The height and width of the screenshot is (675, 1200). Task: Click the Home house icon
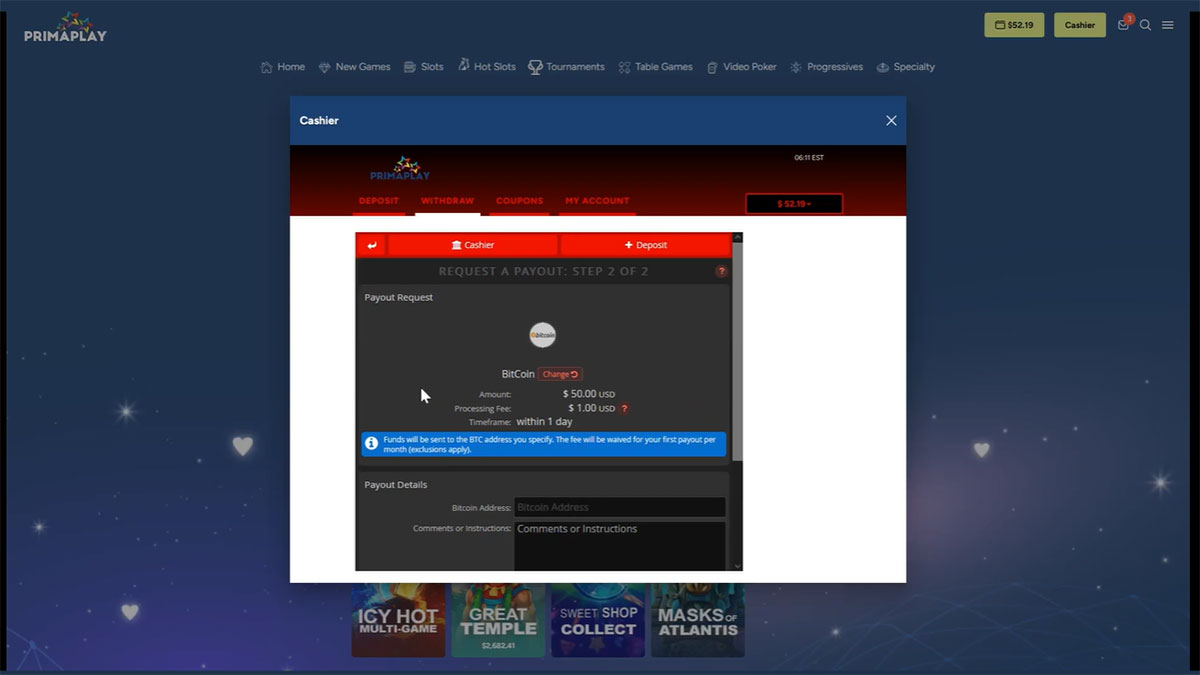tap(266, 67)
